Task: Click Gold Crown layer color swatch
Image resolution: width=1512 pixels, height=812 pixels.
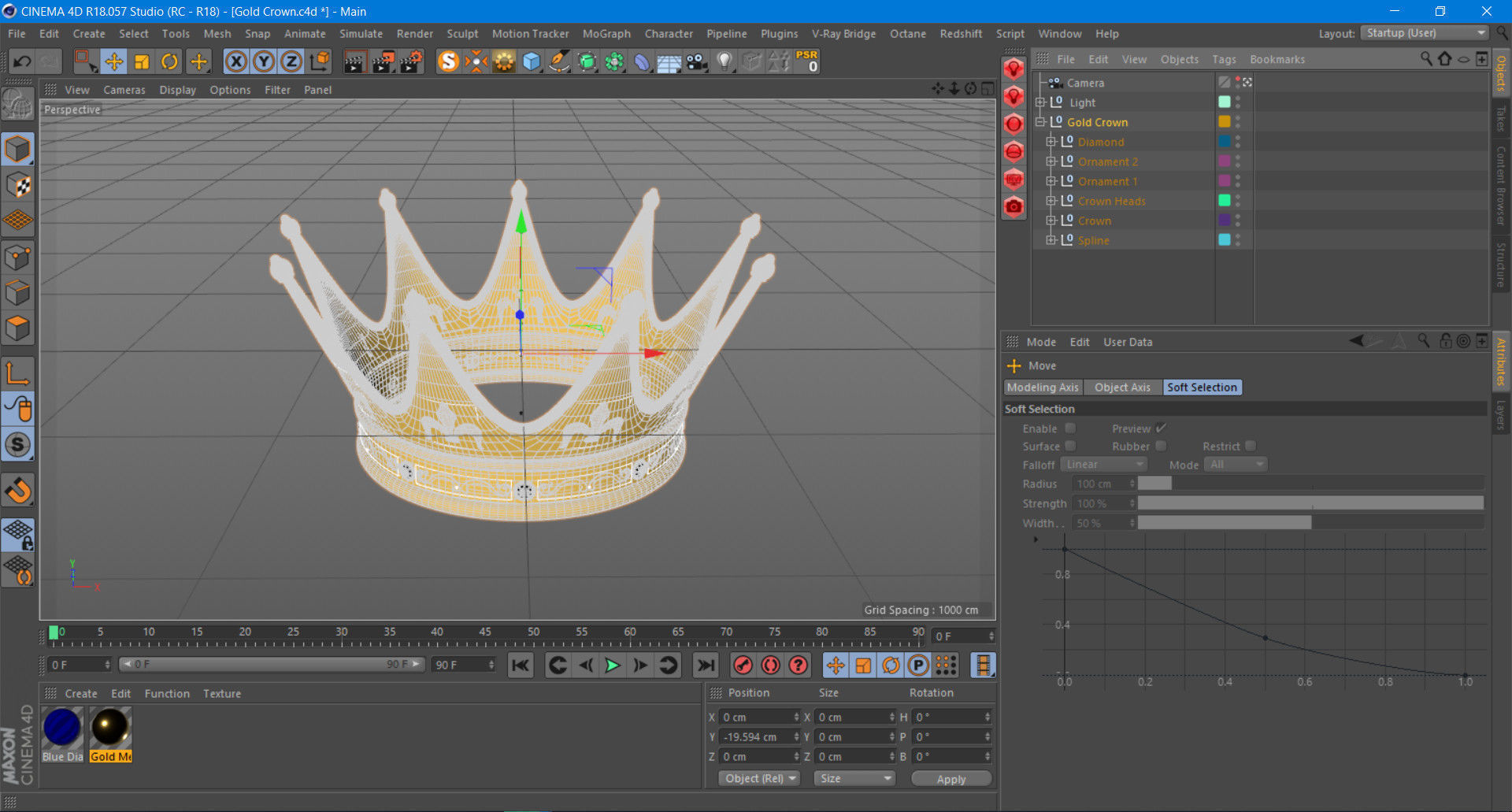Action: click(x=1225, y=121)
